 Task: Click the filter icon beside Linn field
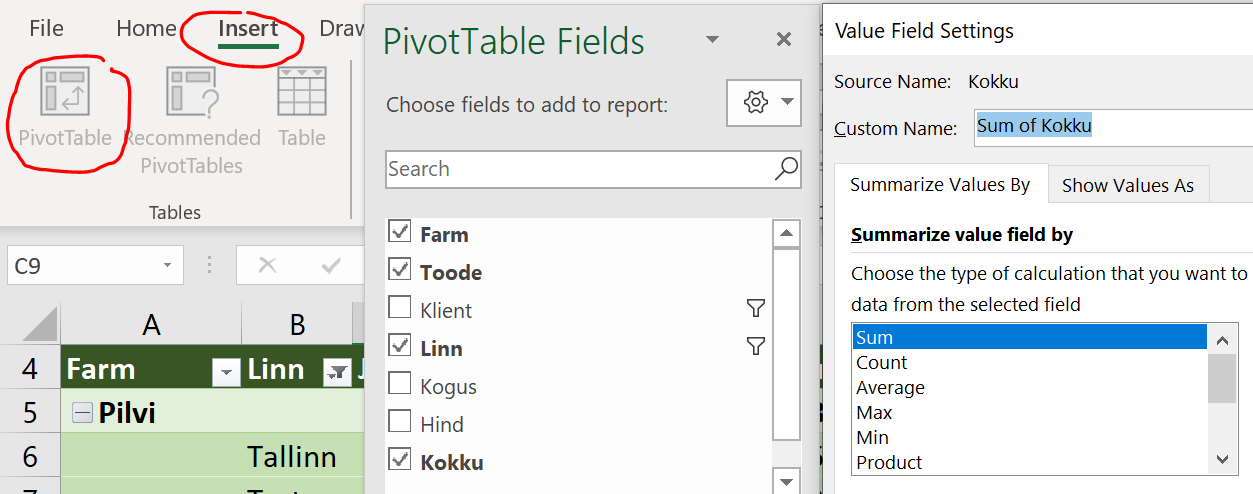[756, 347]
